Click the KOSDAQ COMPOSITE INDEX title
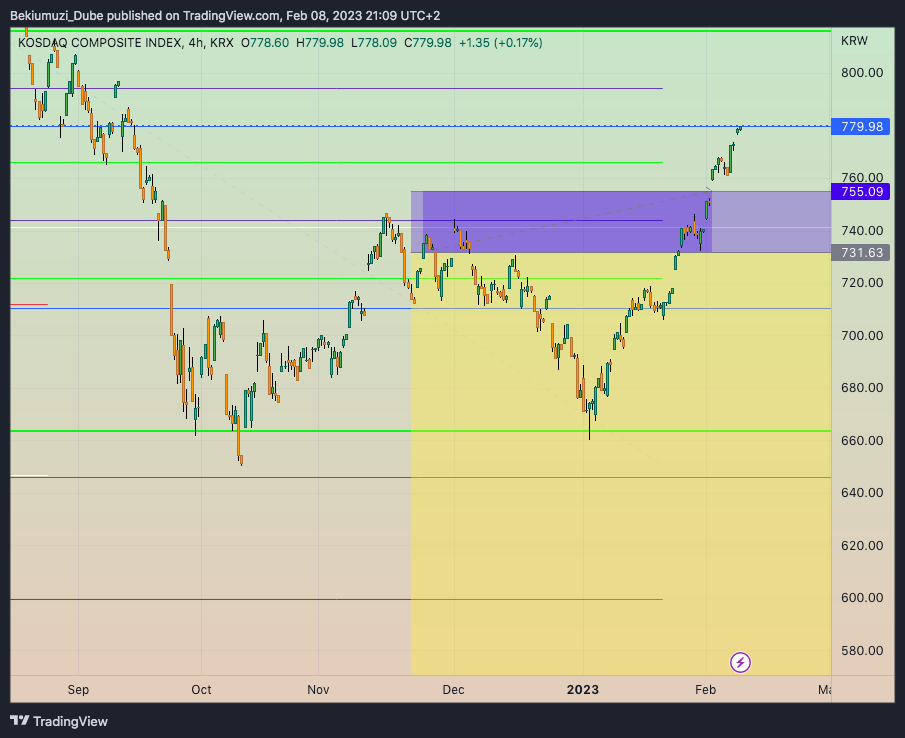 click(99, 43)
